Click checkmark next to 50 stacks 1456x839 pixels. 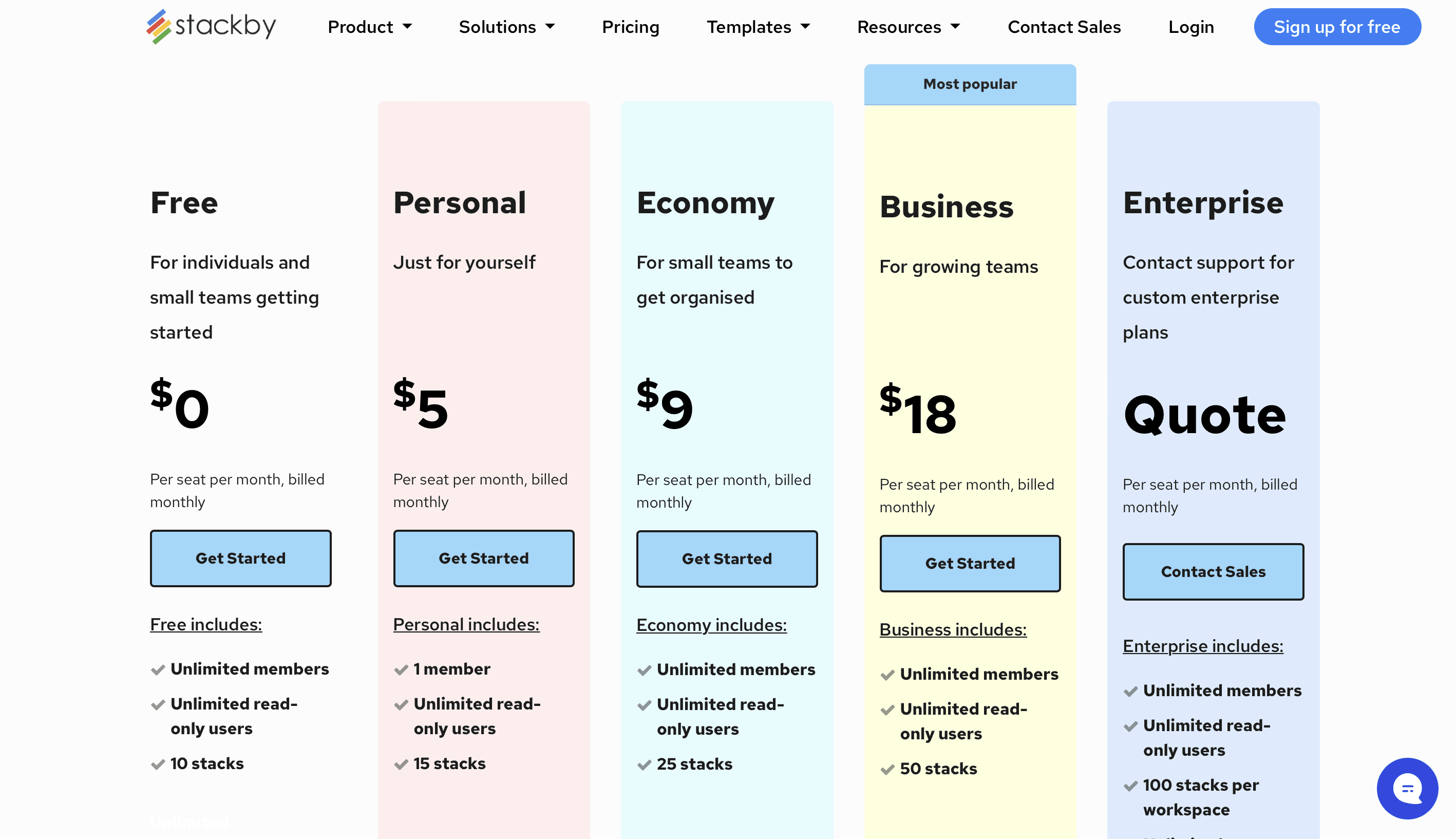(887, 770)
